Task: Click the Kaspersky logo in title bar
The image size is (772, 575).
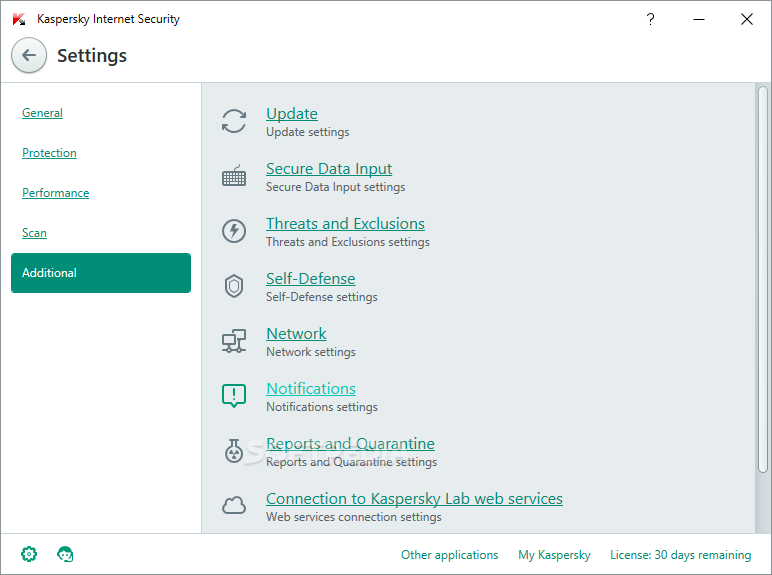Action: pyautogui.click(x=19, y=19)
